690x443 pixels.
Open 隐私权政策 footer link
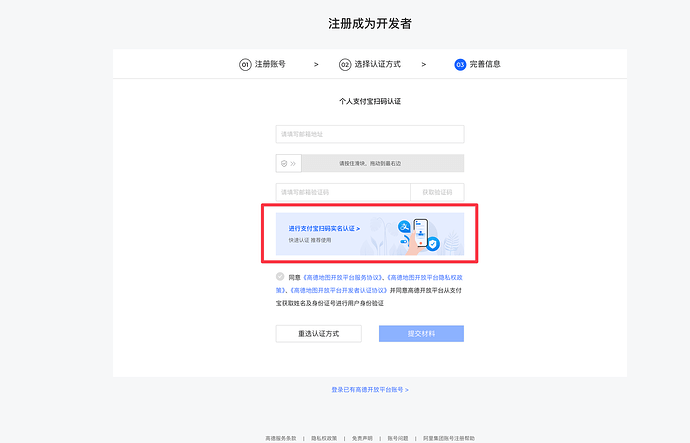tap(324, 439)
